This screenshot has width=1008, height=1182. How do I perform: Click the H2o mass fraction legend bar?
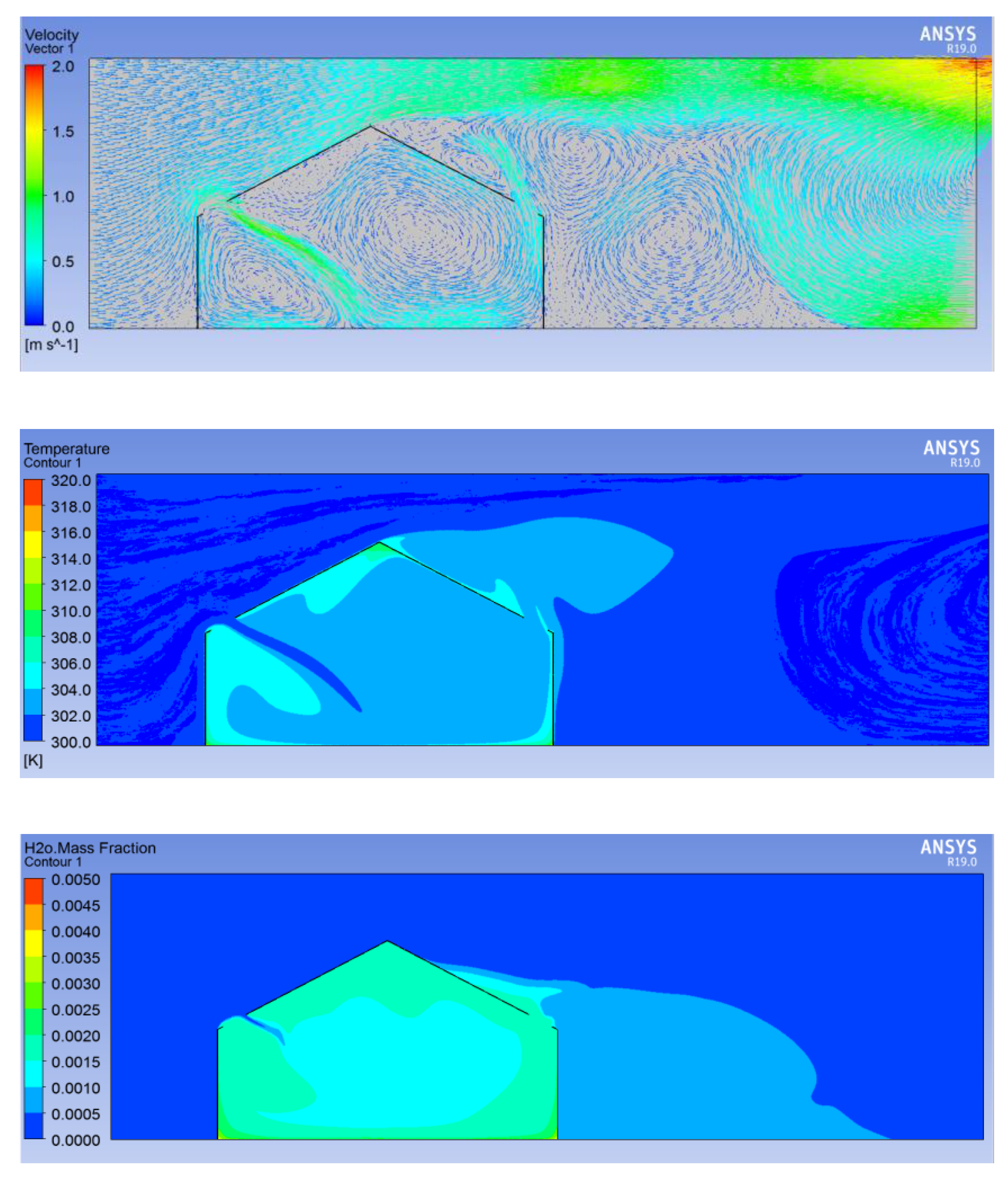[x=34, y=1008]
